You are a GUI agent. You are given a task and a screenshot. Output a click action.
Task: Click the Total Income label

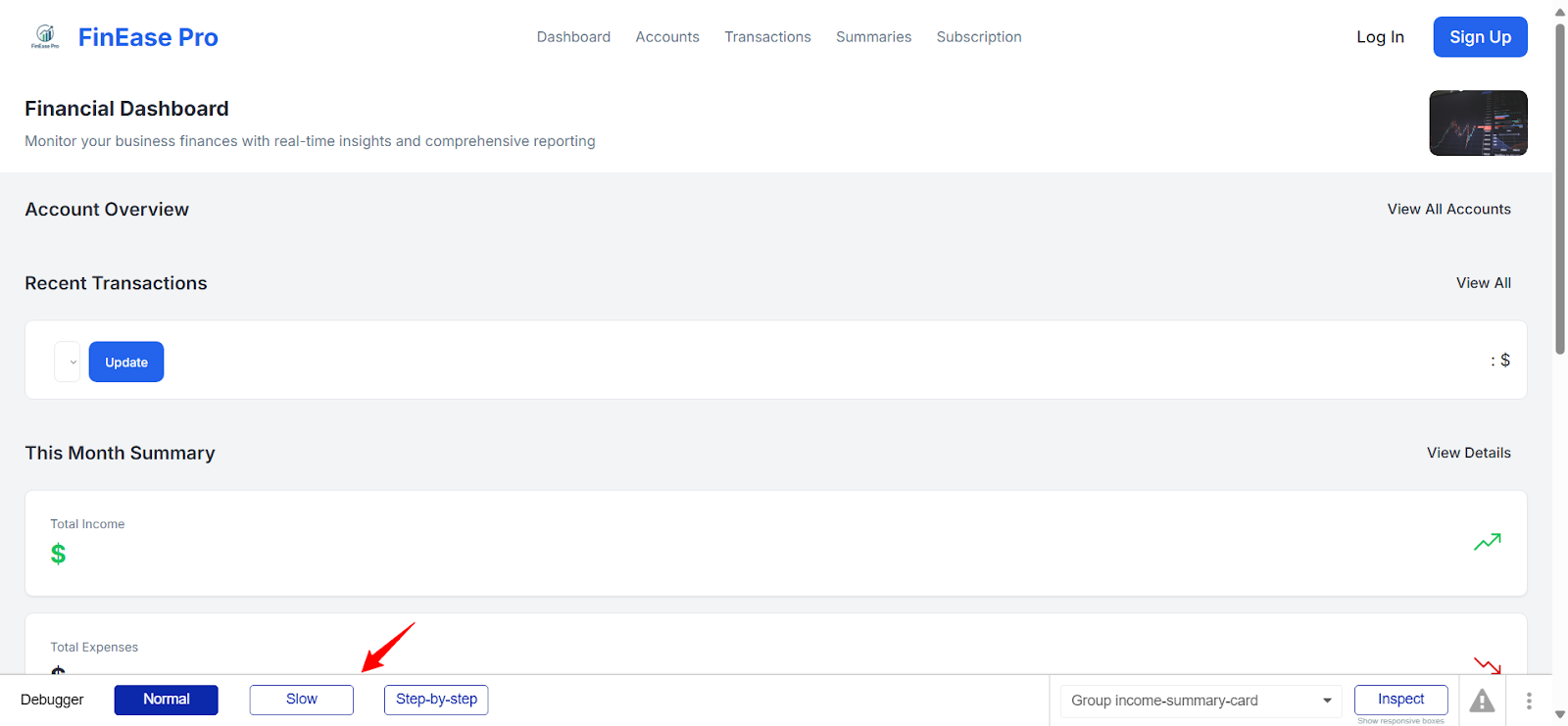87,524
